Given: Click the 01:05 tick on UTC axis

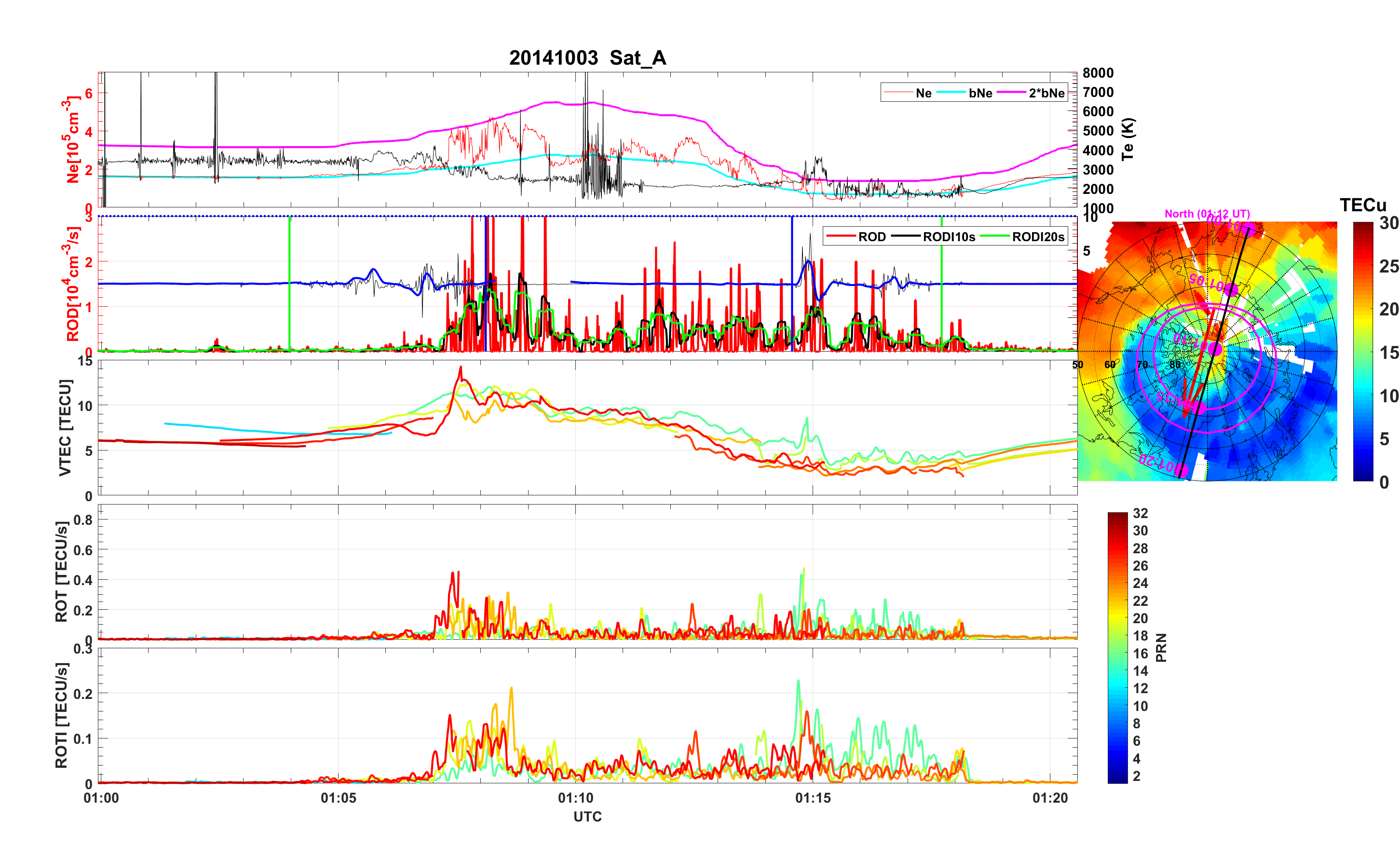Looking at the screenshot, I should [x=338, y=798].
